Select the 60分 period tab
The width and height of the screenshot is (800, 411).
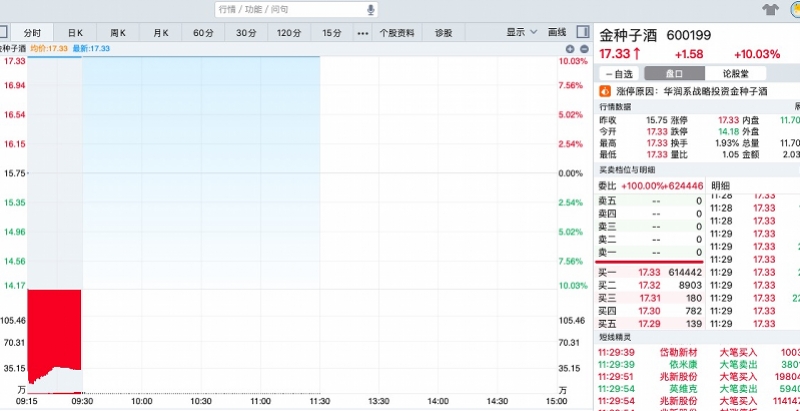click(204, 33)
